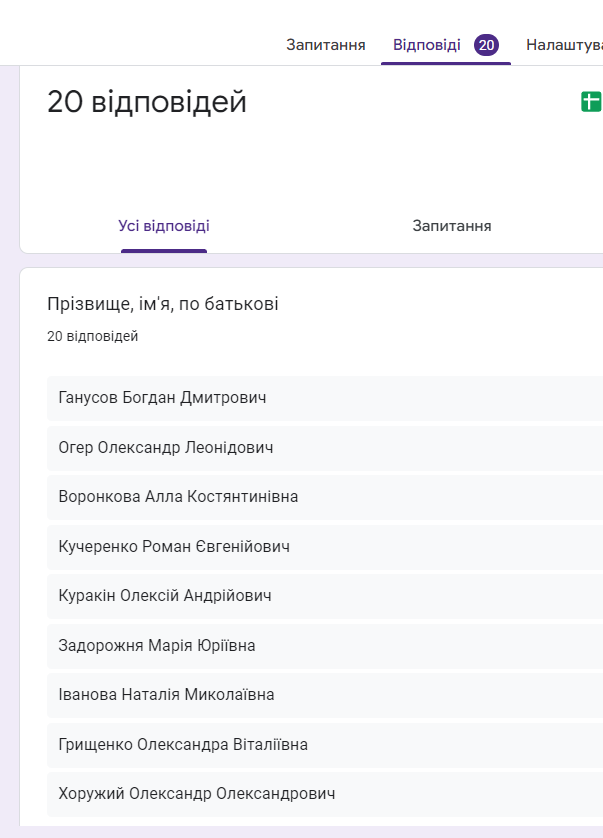Click the purple underline of Усі відповіді
Image resolution: width=603 pixels, height=838 pixels.
[164, 251]
